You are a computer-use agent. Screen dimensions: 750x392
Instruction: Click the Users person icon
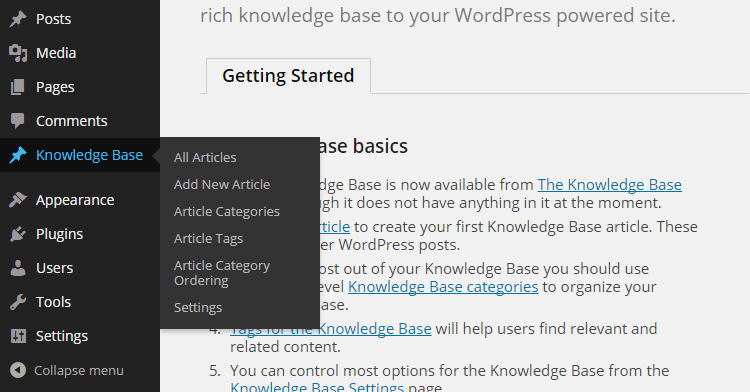click(18, 268)
